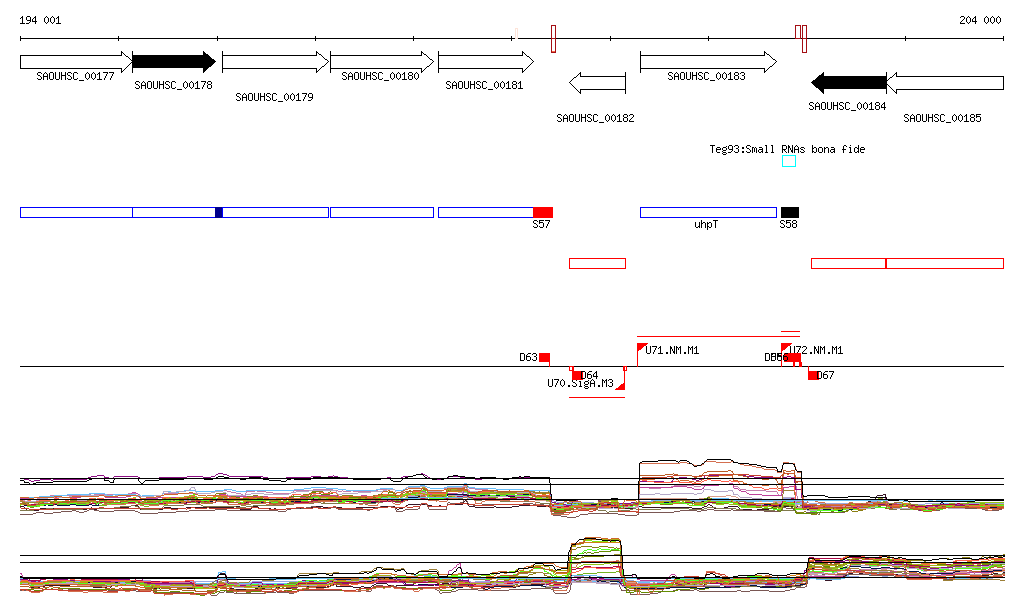This screenshot has width=1024, height=611.
Task: Click red rectangle on axis above SAOUHSC_00182
Action: tap(553, 39)
